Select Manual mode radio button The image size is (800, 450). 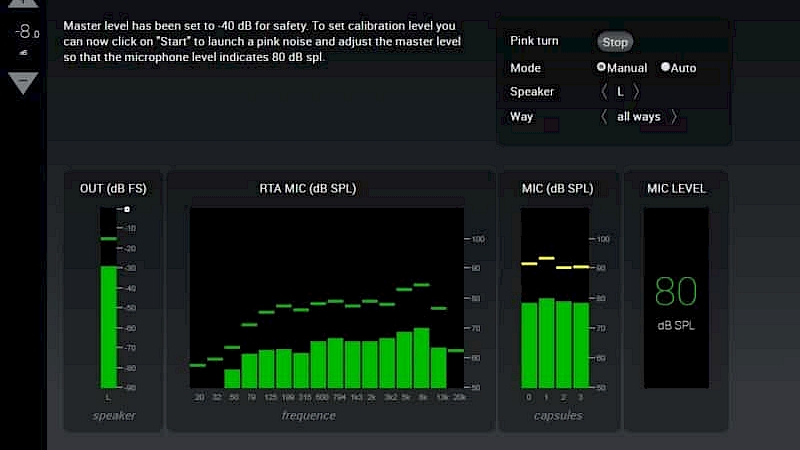pyautogui.click(x=601, y=67)
